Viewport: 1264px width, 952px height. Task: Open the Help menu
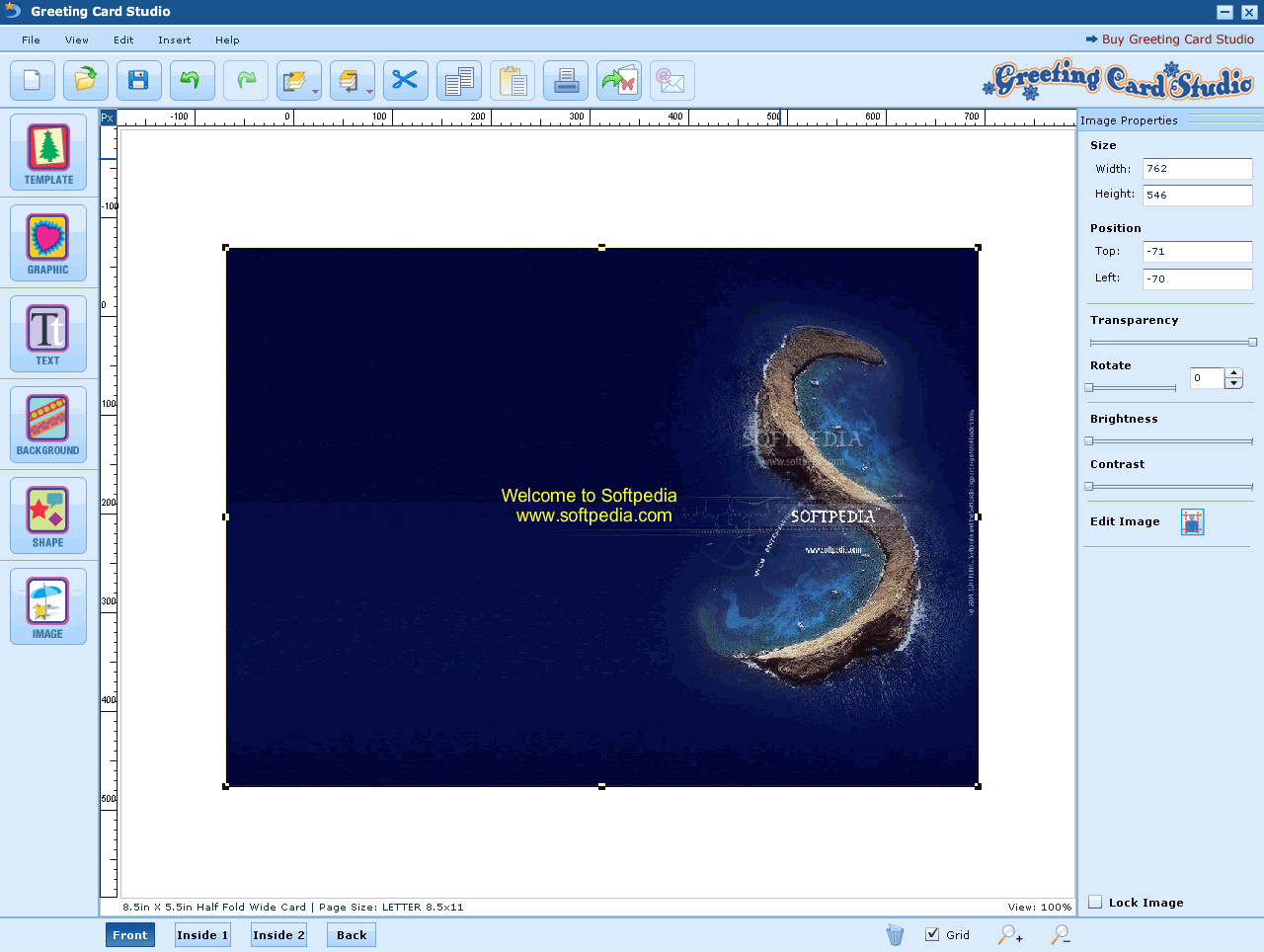tap(227, 40)
